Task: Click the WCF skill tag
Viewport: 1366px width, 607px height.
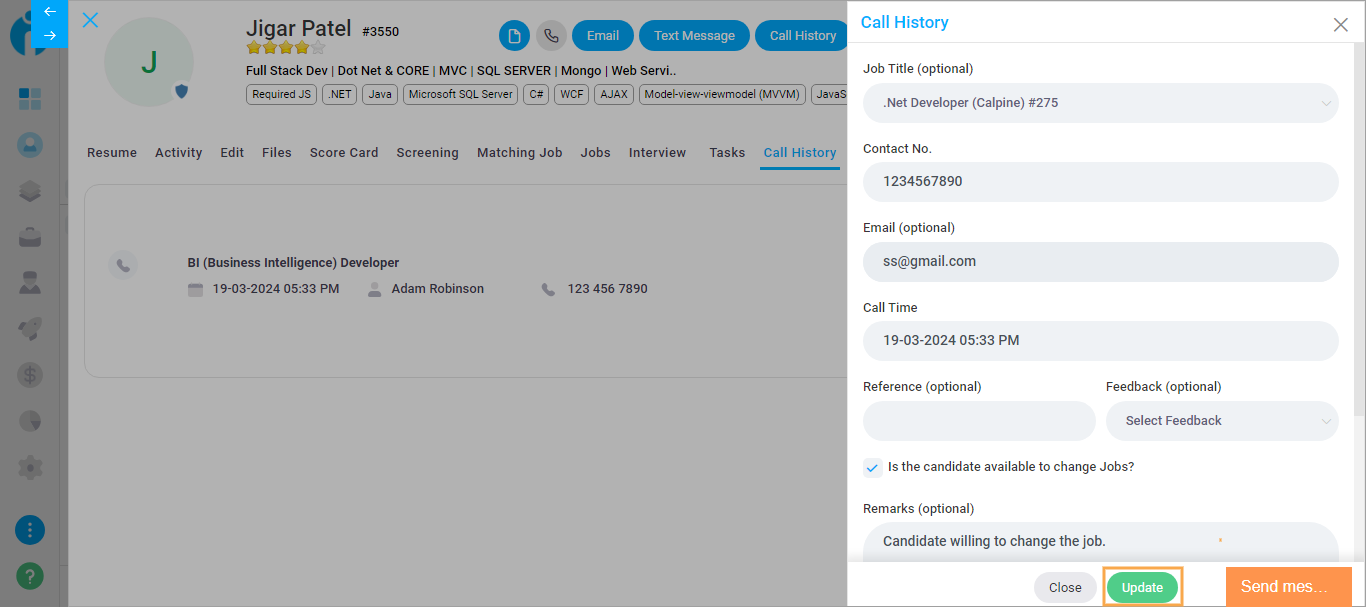Action: pos(572,95)
